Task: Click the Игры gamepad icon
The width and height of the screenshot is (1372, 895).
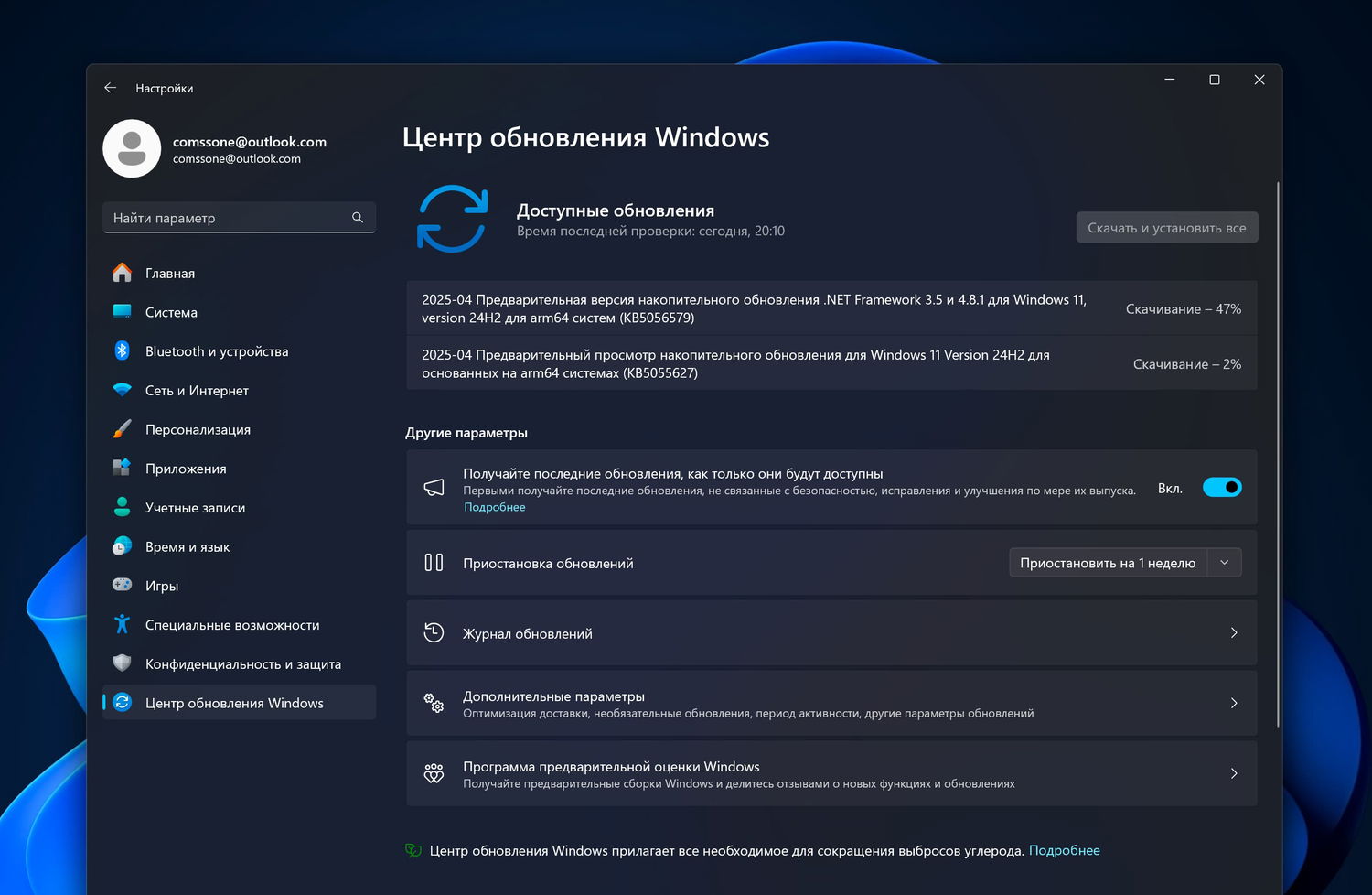Action: click(x=122, y=585)
